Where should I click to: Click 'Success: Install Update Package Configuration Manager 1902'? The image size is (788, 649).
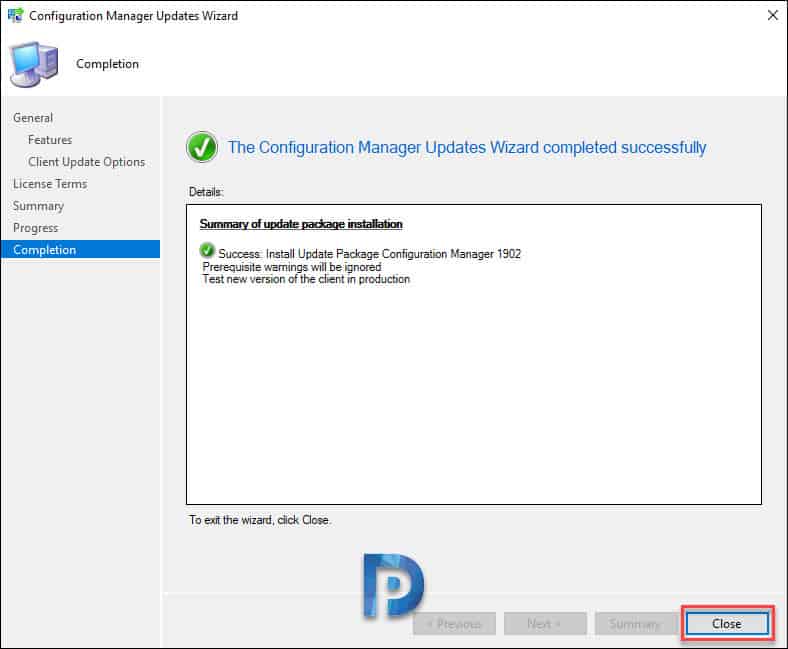click(x=369, y=254)
